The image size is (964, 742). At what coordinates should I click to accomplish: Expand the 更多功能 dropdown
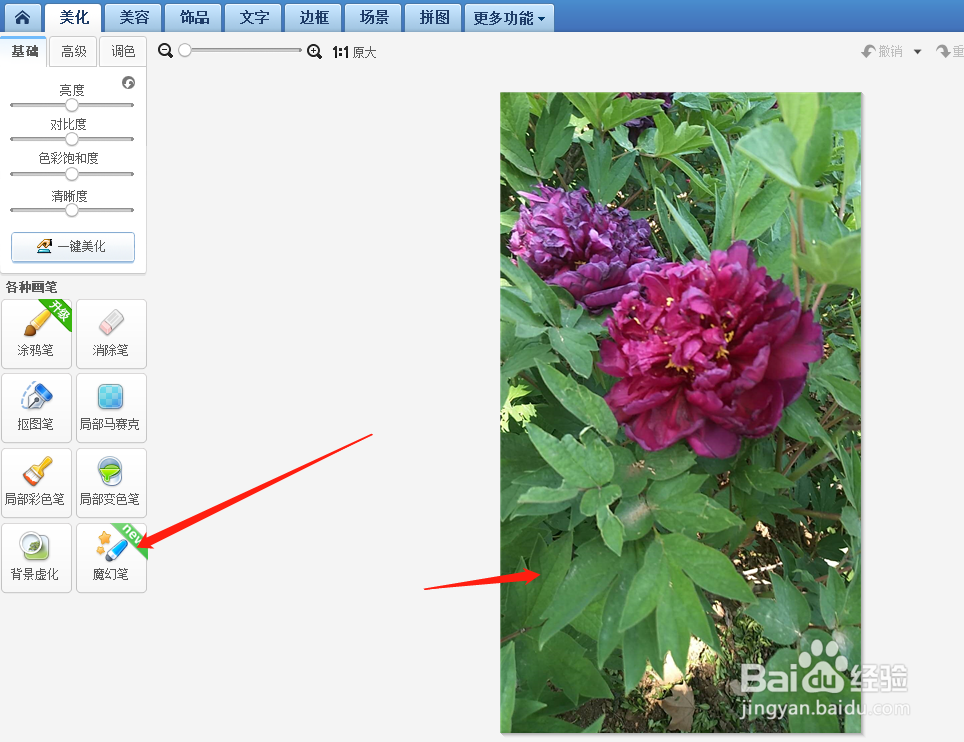click(509, 17)
